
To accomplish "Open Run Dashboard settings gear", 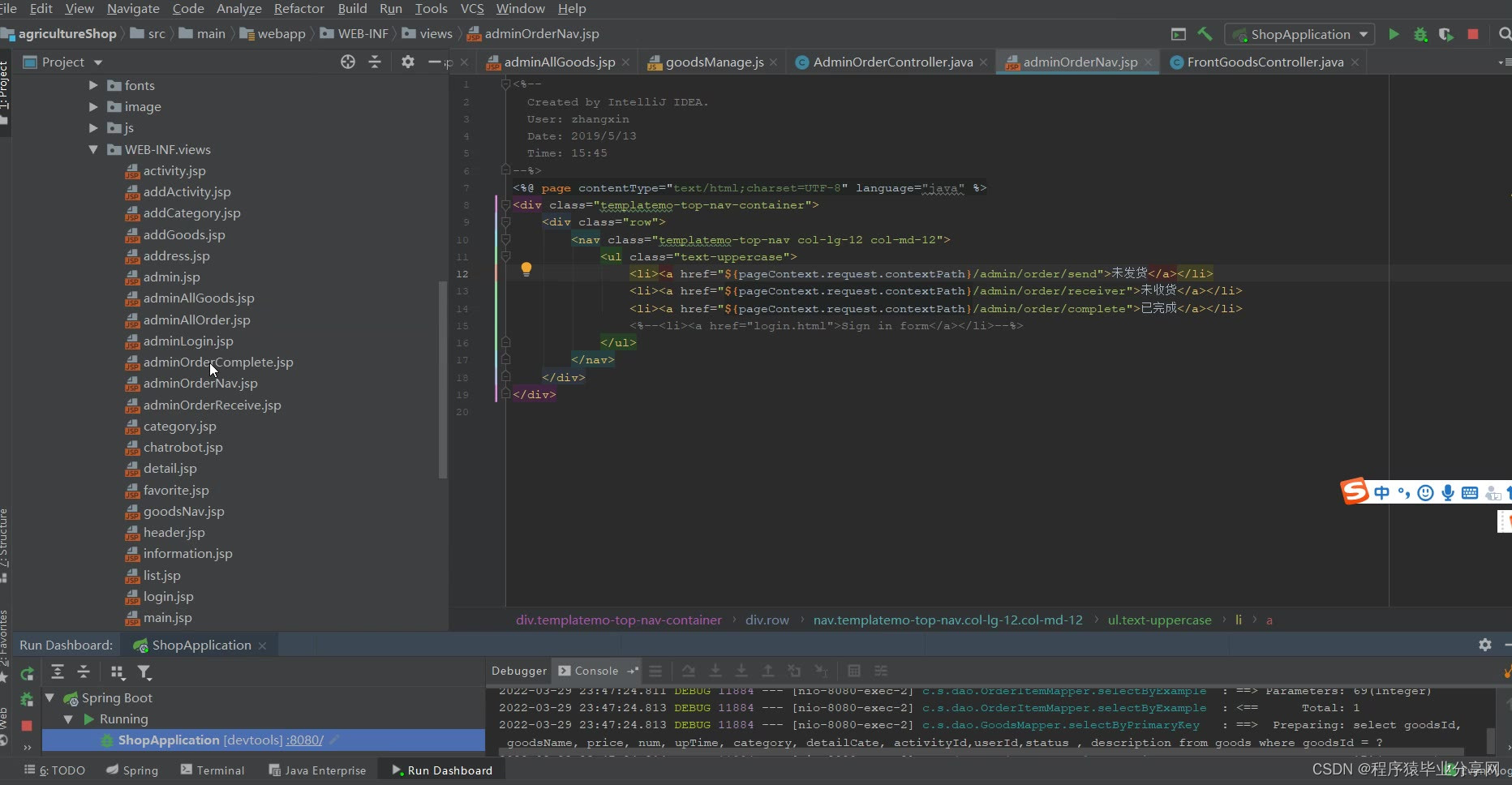I will coord(1485,645).
